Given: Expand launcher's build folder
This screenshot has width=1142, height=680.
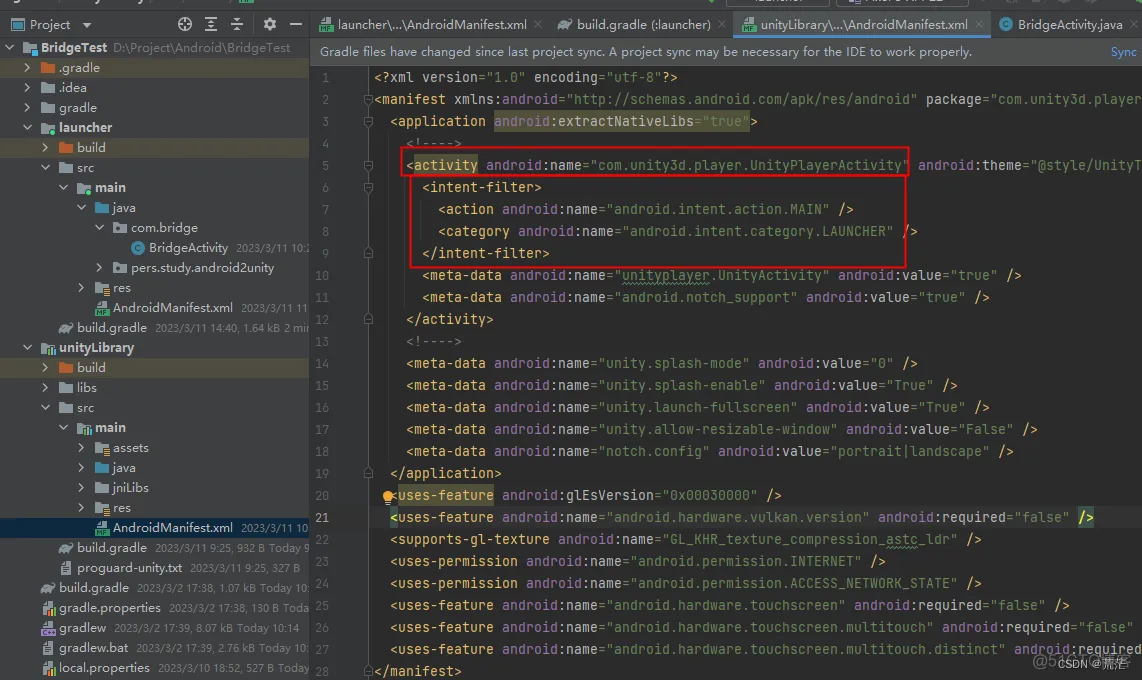Looking at the screenshot, I should click(46, 148).
